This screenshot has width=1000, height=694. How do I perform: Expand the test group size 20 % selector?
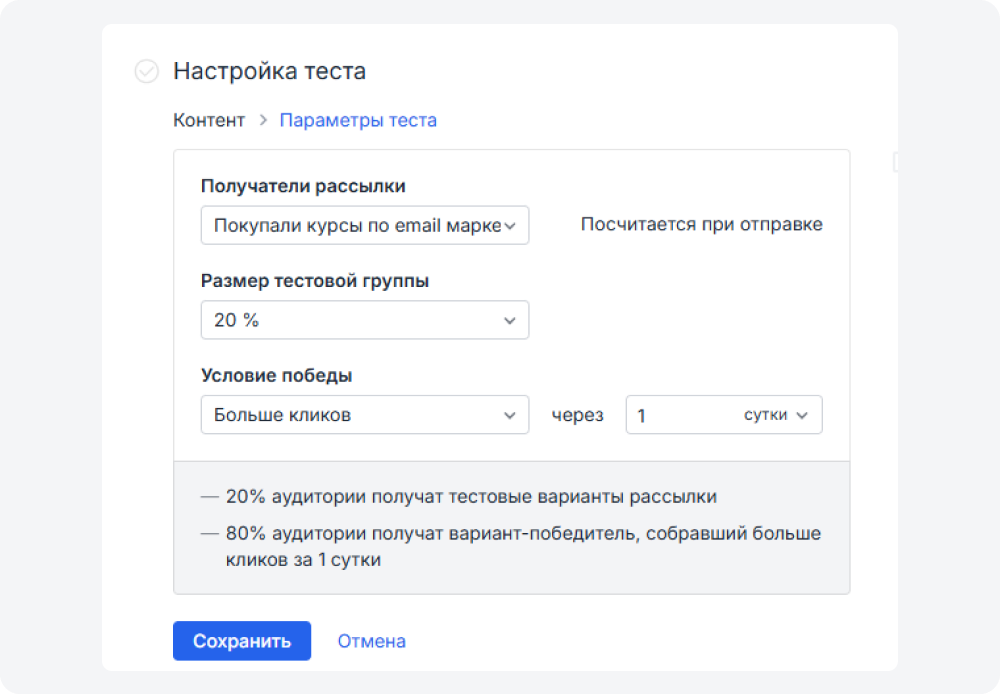click(x=364, y=321)
